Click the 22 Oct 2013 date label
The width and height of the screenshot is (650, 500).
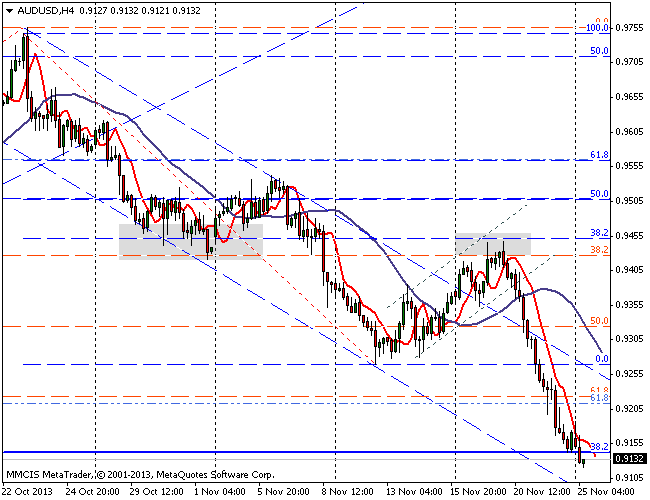[27, 492]
